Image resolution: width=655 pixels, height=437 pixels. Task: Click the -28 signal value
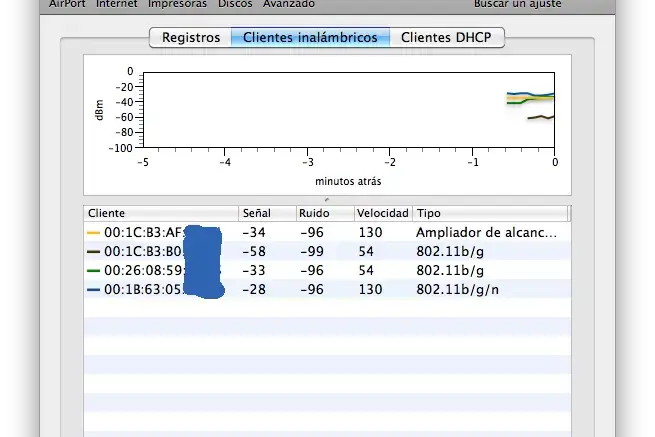pyautogui.click(x=254, y=290)
